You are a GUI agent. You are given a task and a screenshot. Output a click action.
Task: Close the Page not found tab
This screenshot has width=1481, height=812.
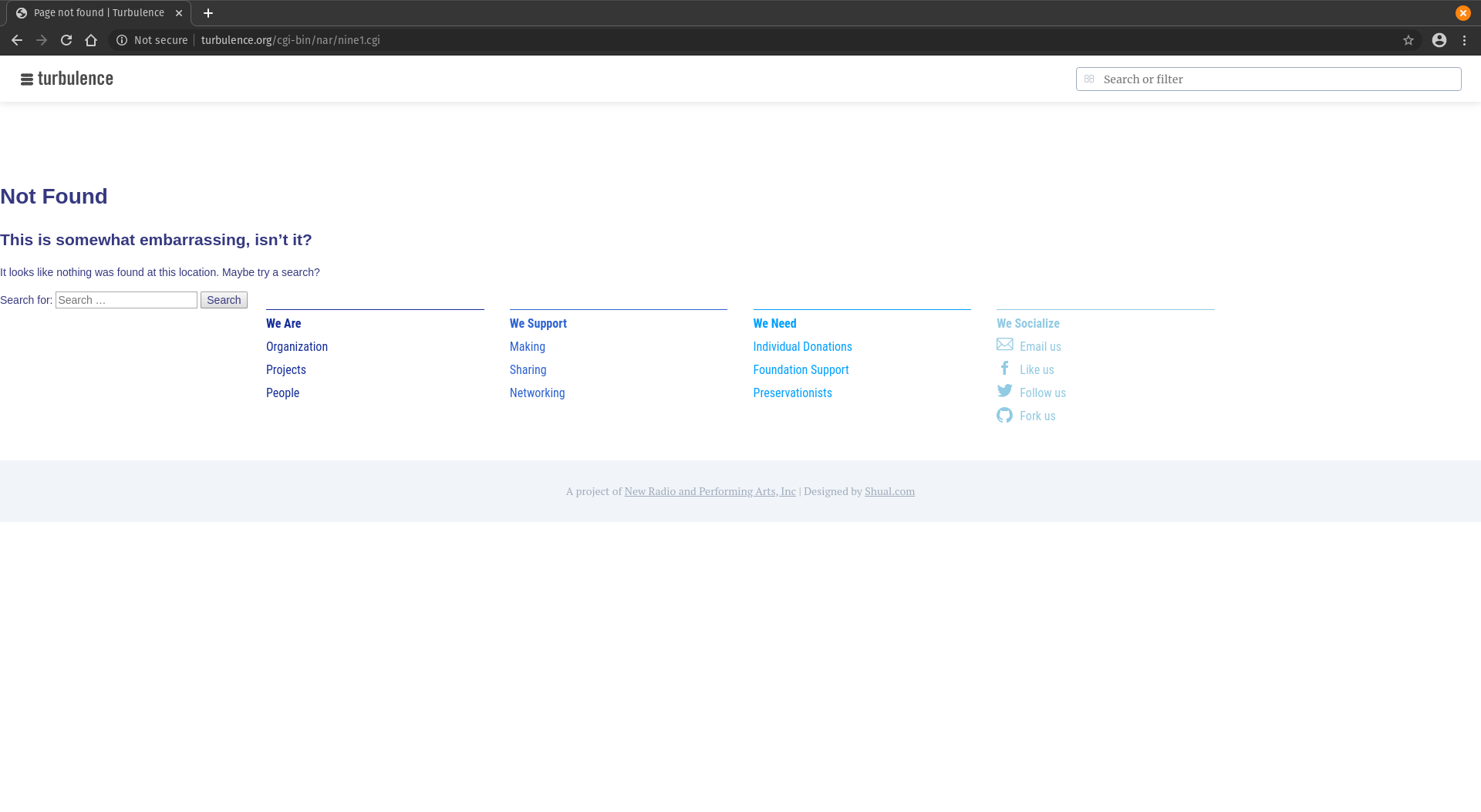[x=179, y=13]
